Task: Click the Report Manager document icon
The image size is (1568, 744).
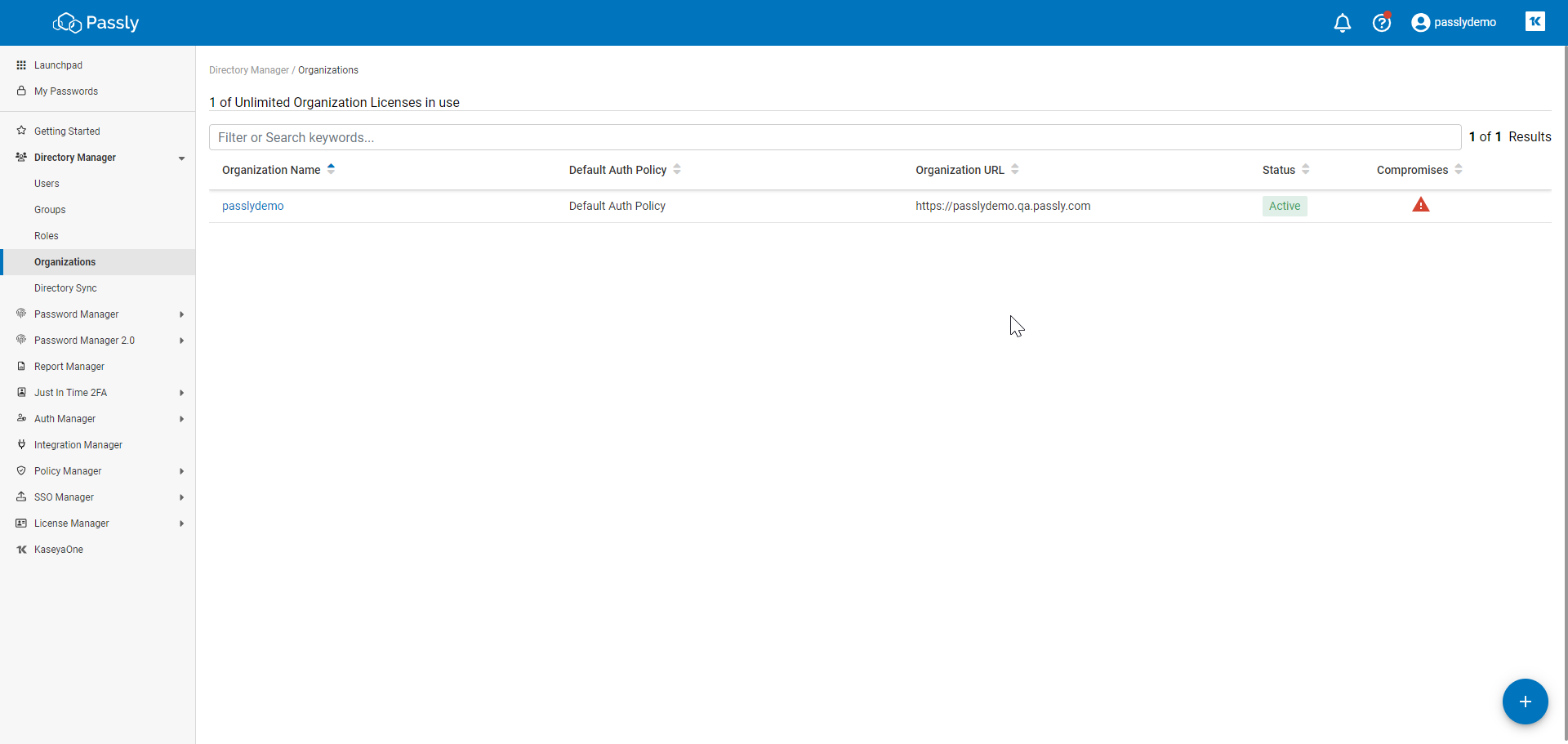Action: (x=21, y=366)
